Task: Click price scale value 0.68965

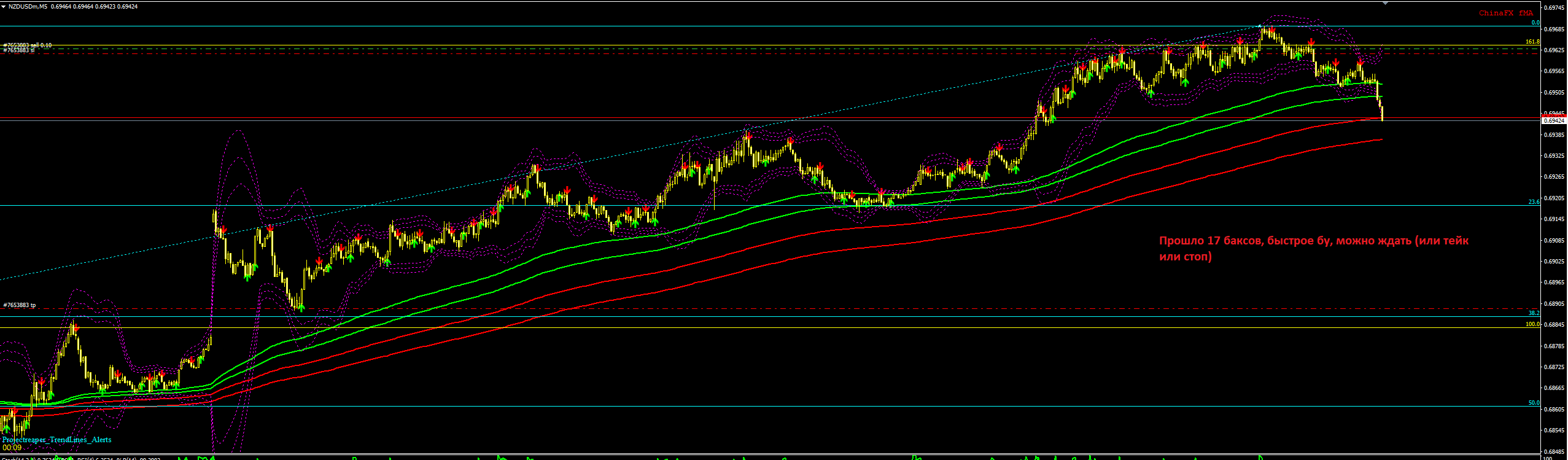Action: [x=1555, y=283]
